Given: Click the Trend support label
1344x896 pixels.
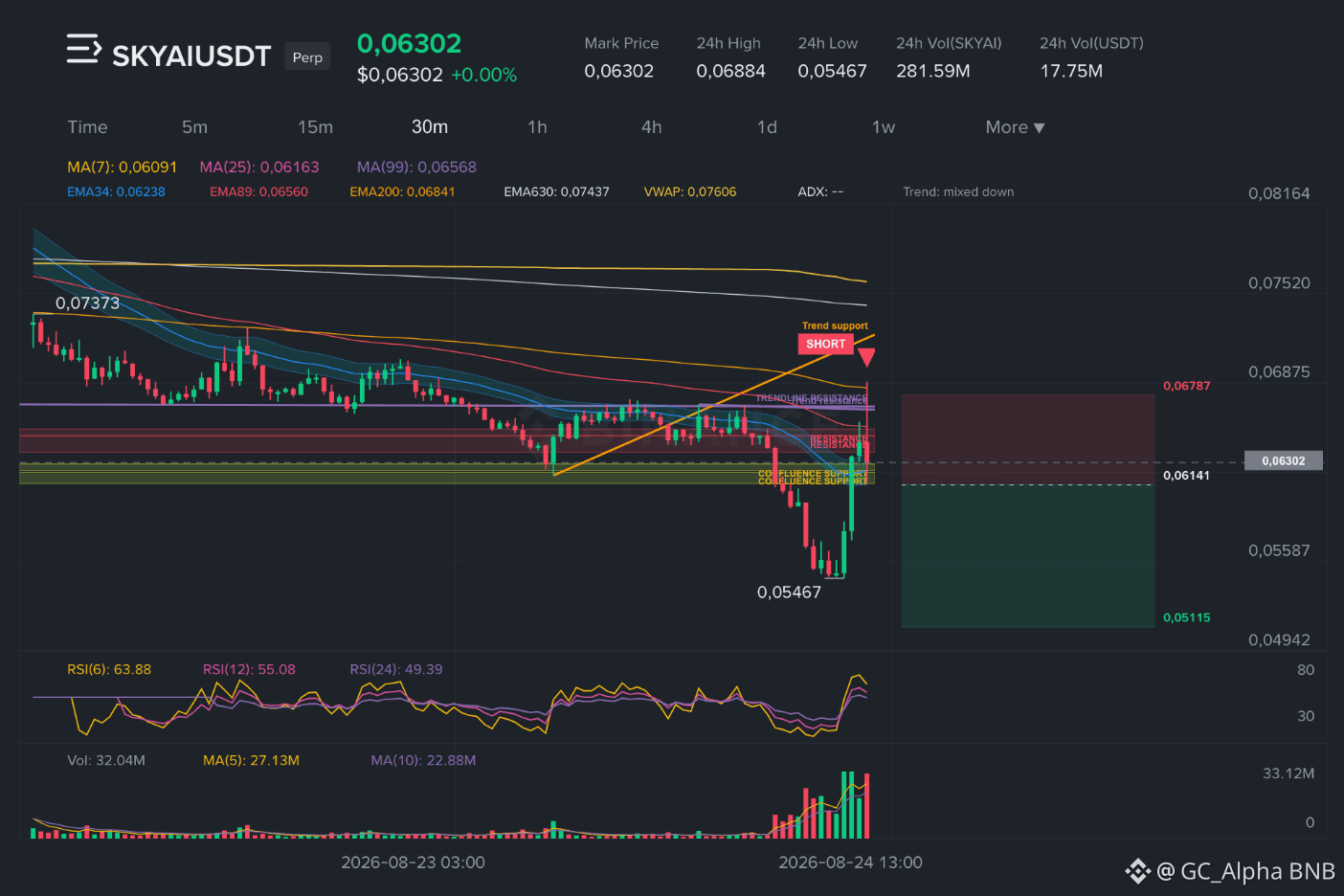Looking at the screenshot, I should (x=835, y=325).
